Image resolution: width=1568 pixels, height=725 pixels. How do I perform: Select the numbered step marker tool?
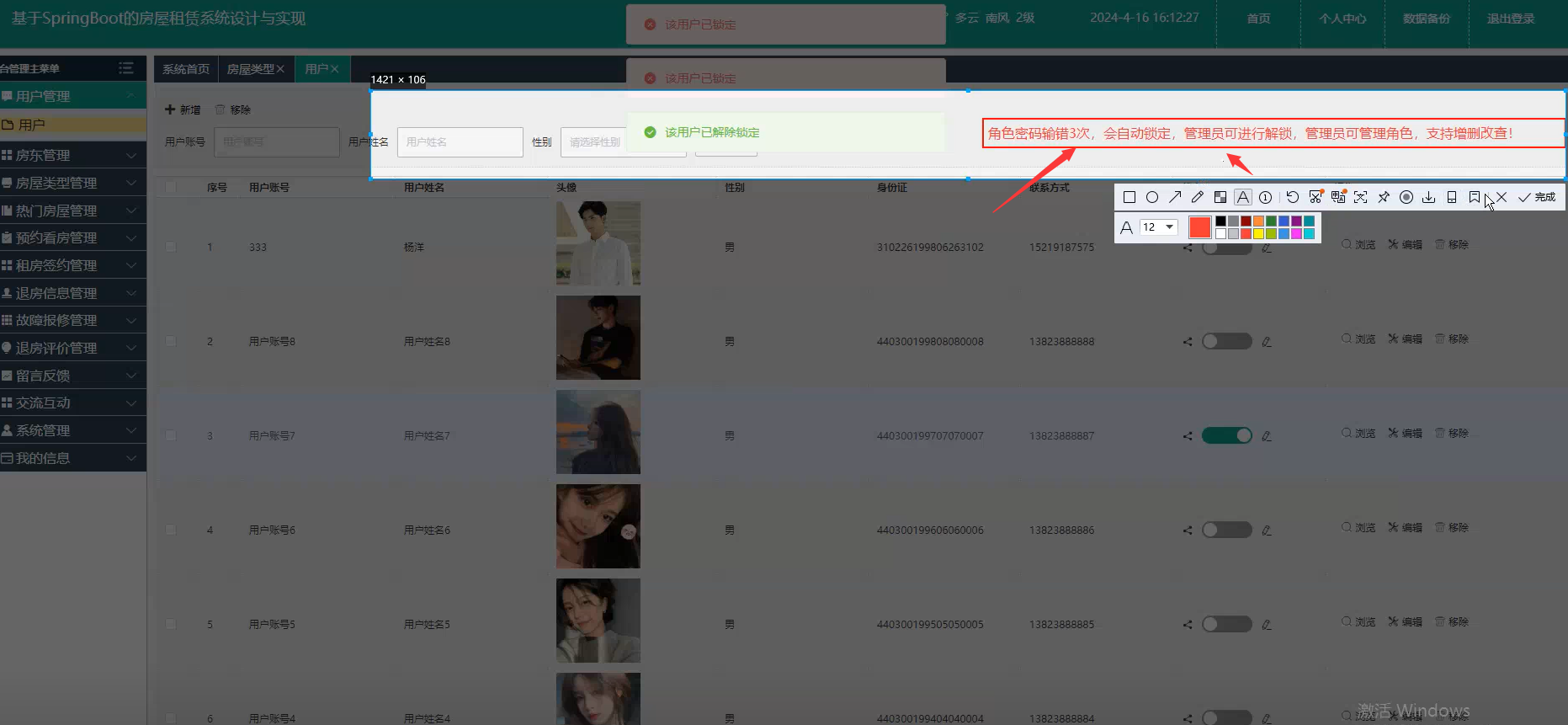(x=1265, y=197)
